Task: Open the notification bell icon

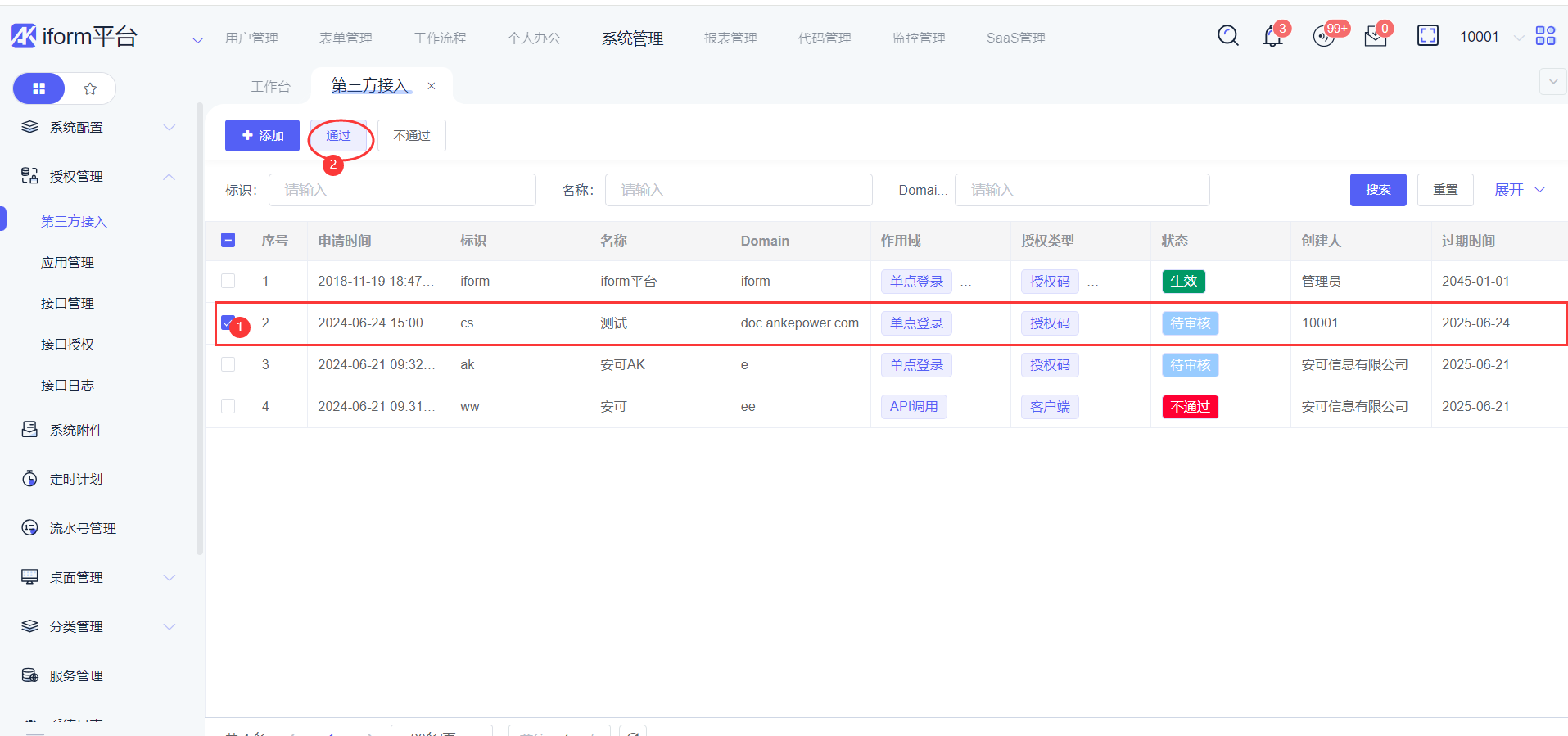Action: [x=1272, y=37]
